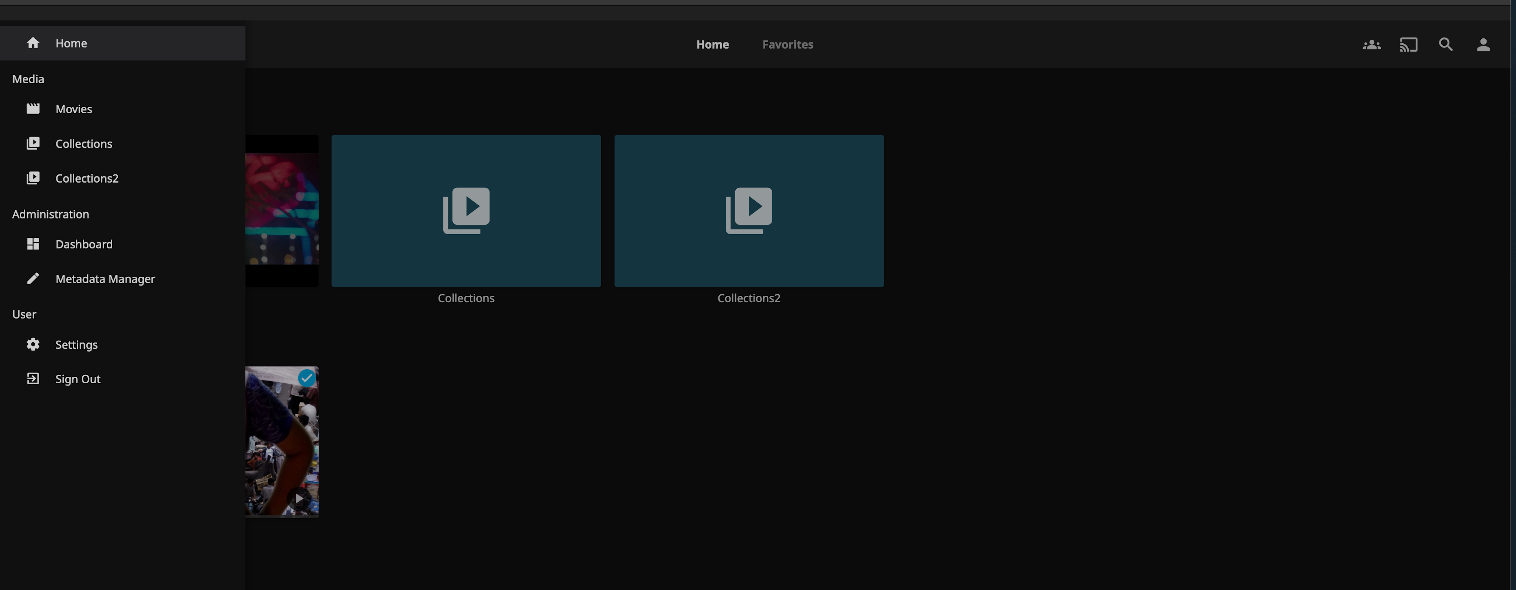Click the Home house icon in sidebar
The width and height of the screenshot is (1516, 590).
[x=33, y=43]
